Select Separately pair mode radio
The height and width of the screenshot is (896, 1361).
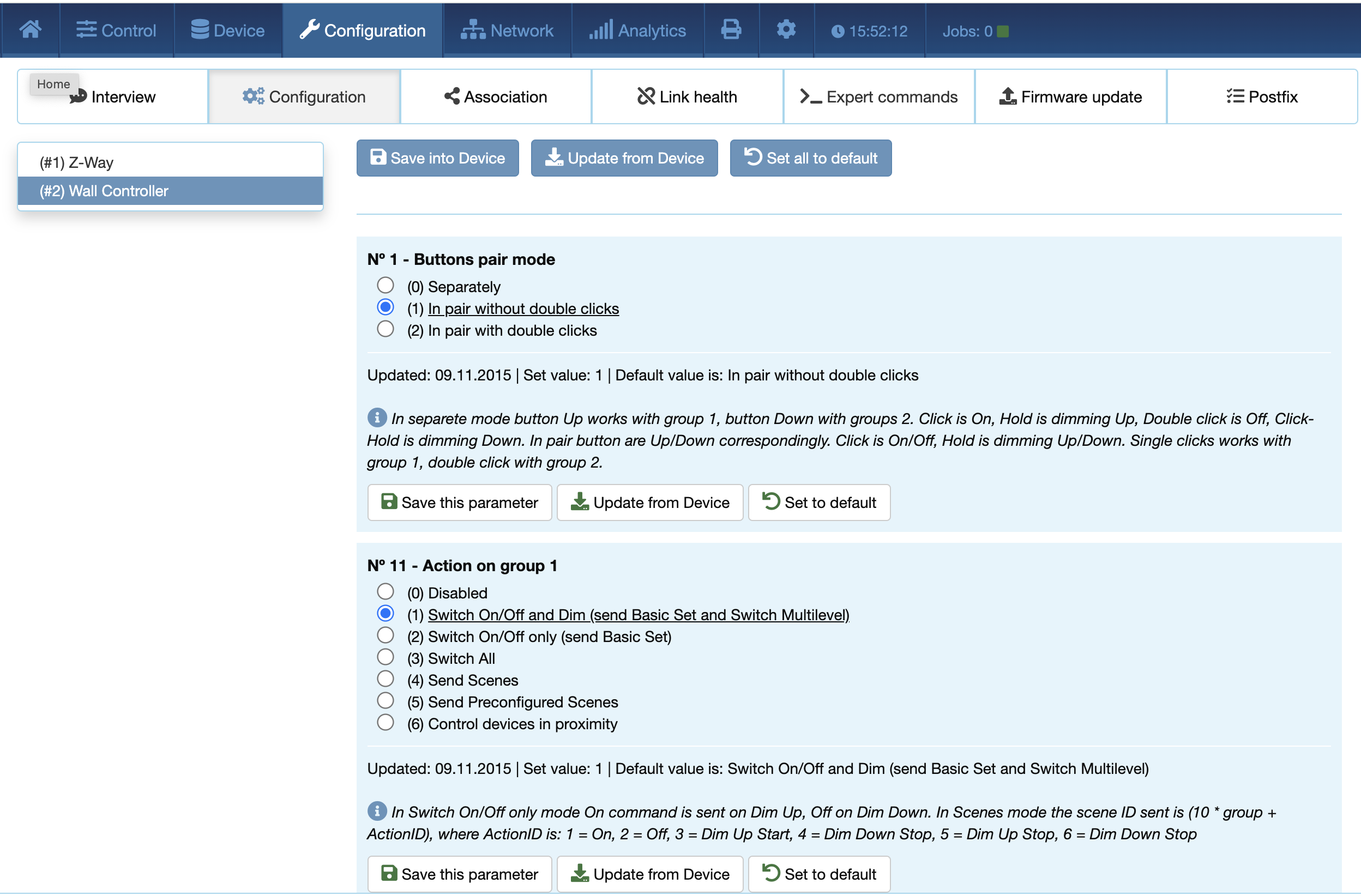[x=386, y=284]
